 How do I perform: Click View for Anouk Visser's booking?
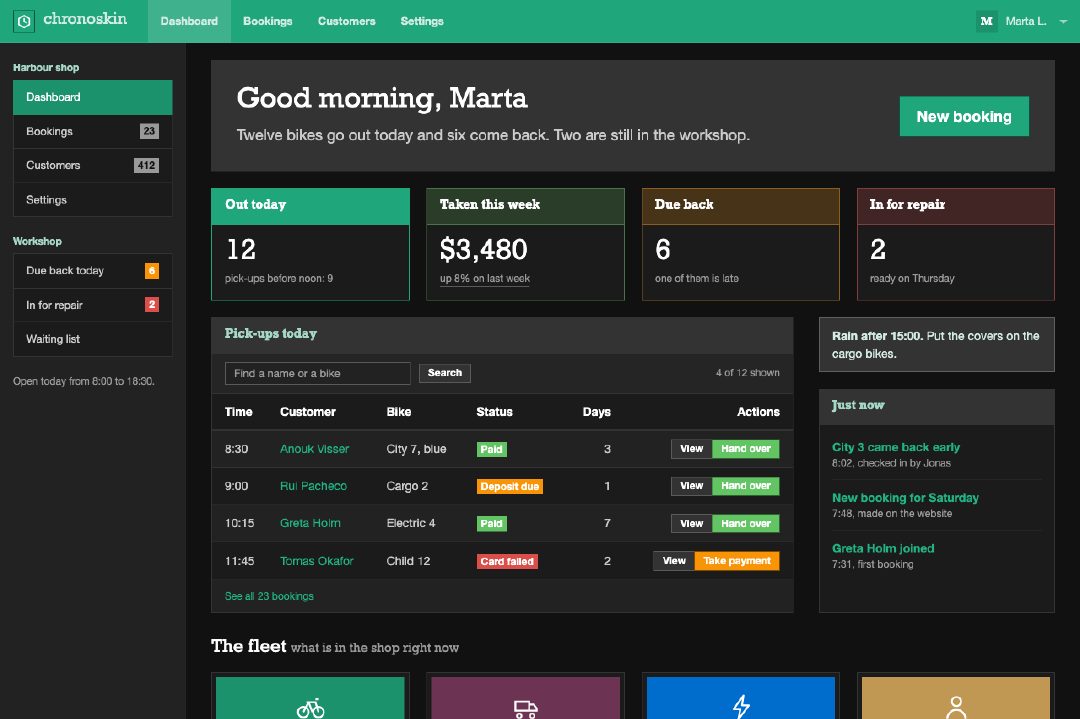(x=692, y=449)
